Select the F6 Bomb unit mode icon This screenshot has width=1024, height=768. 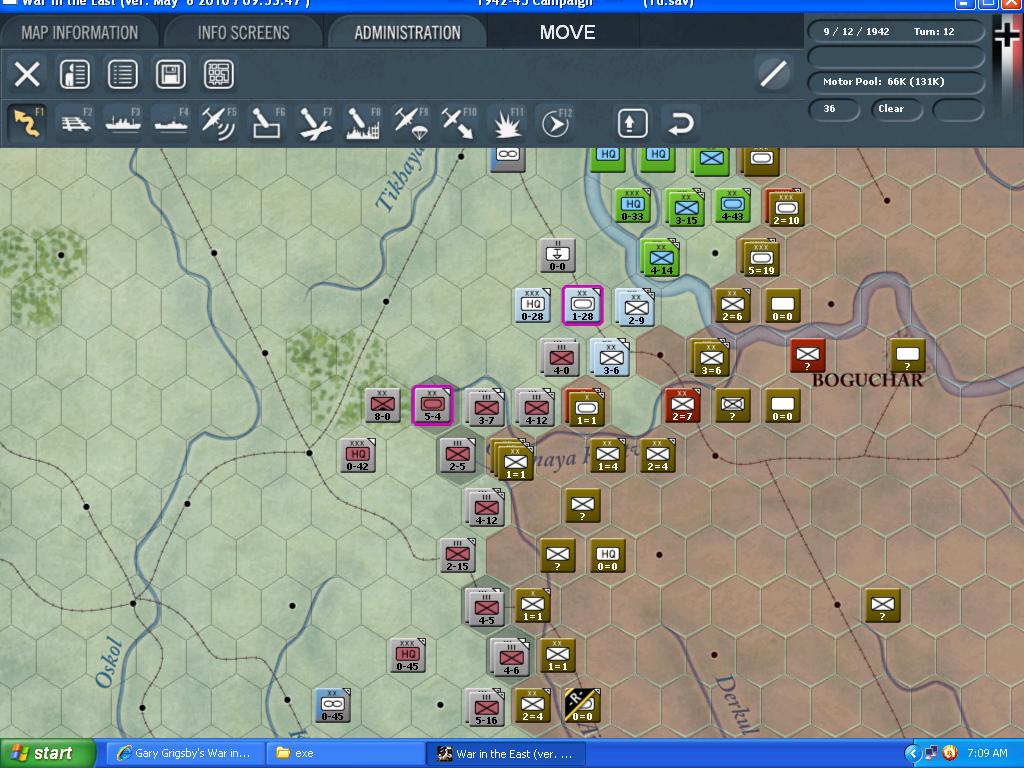click(266, 123)
